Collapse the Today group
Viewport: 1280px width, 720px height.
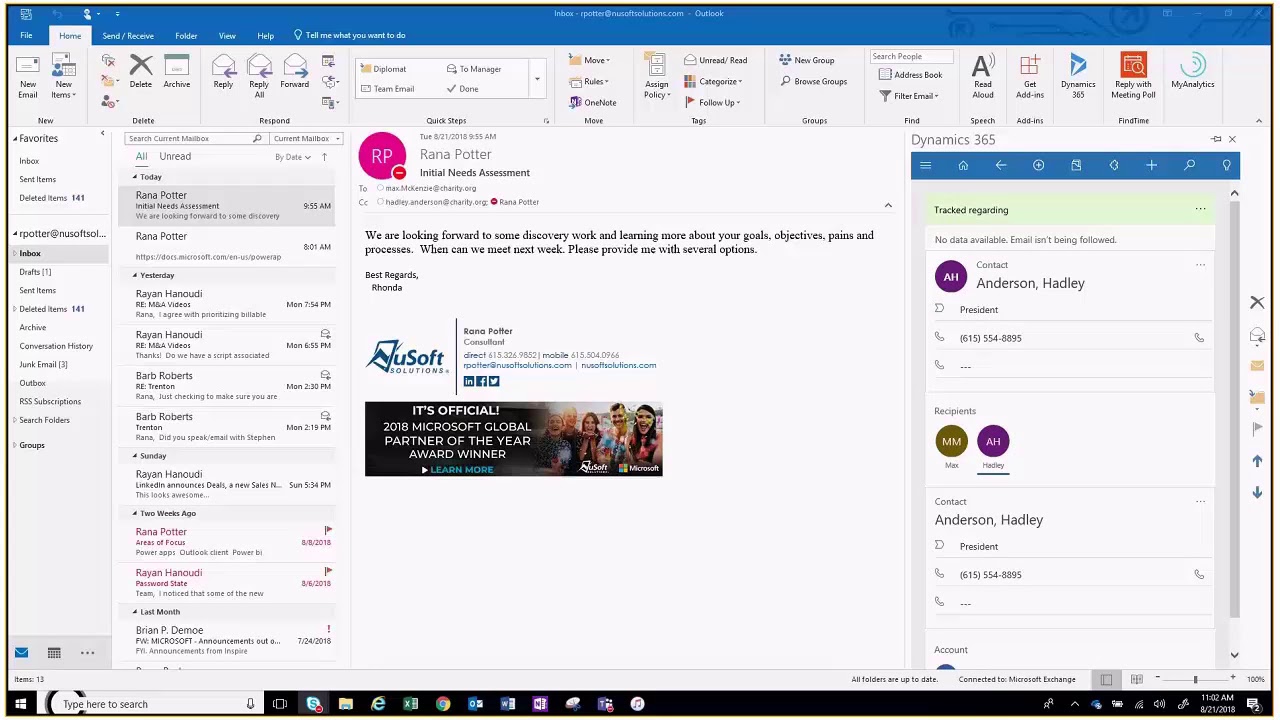(x=135, y=177)
